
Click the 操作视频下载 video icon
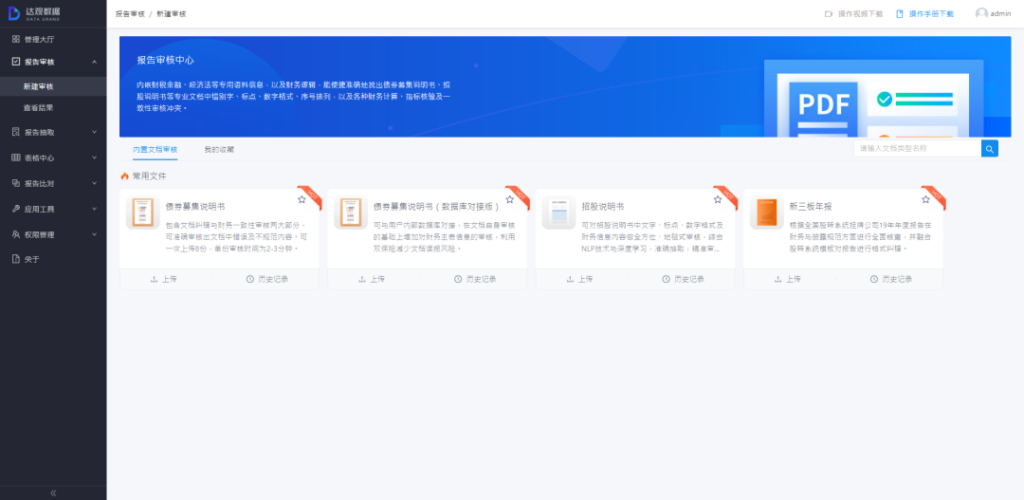(x=828, y=14)
